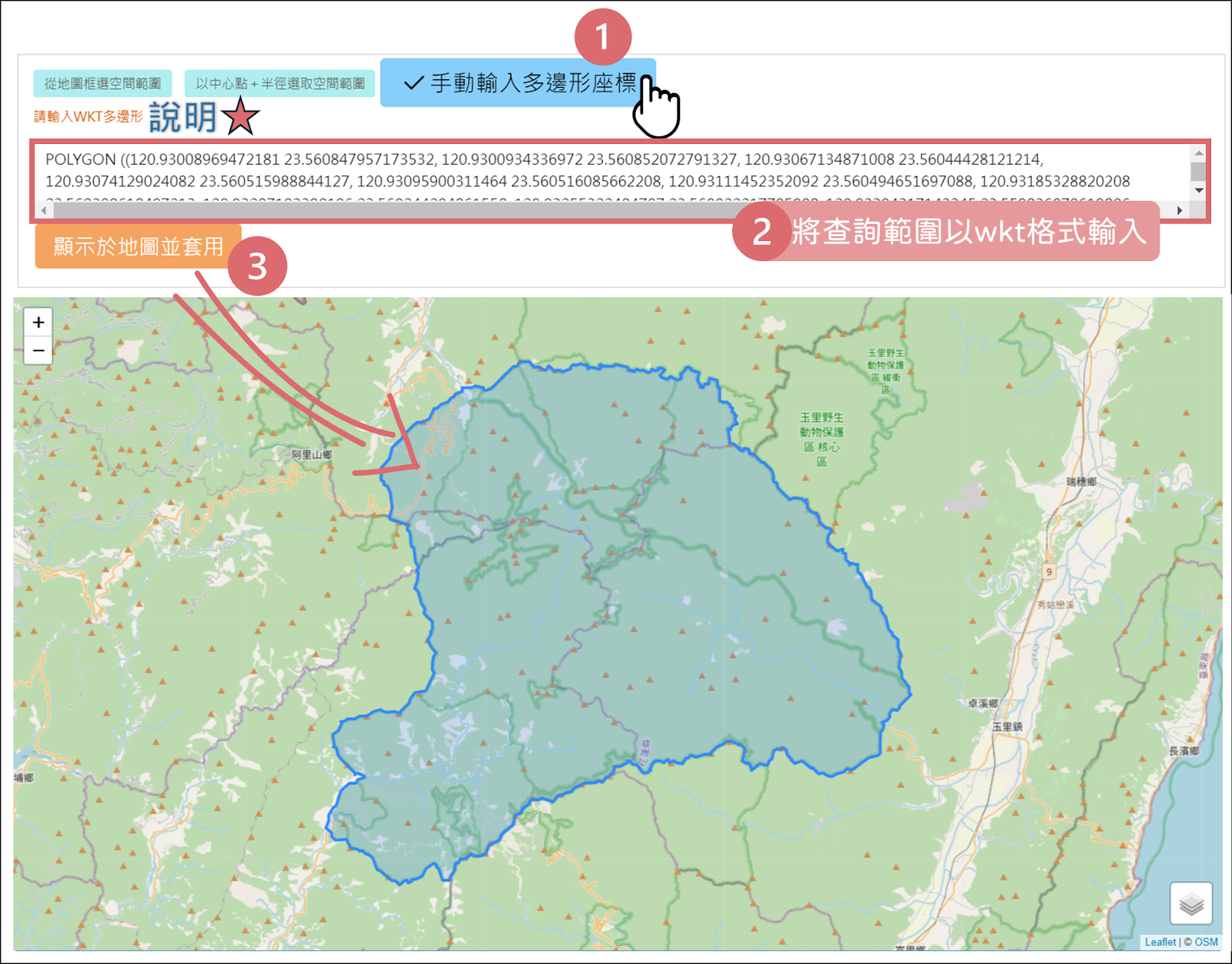Viewport: 1232px width, 964px height.
Task: Switch to 從地圖框選空間範圍 mode
Action: click(x=102, y=83)
